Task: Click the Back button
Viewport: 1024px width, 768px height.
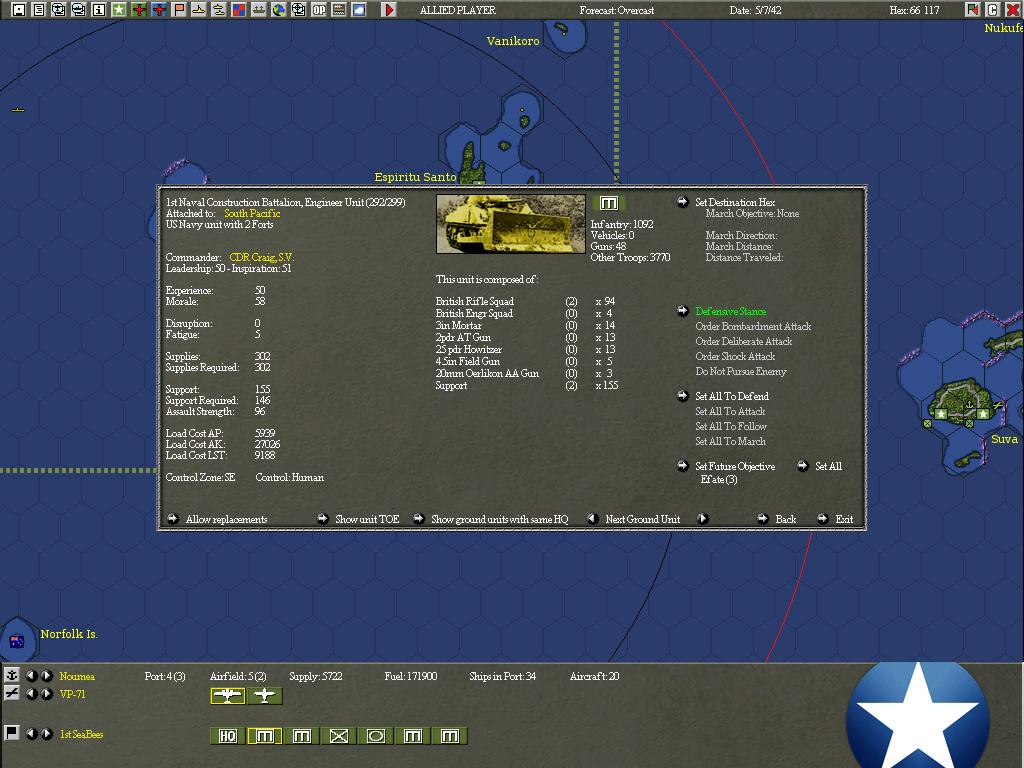Action: 786,520
